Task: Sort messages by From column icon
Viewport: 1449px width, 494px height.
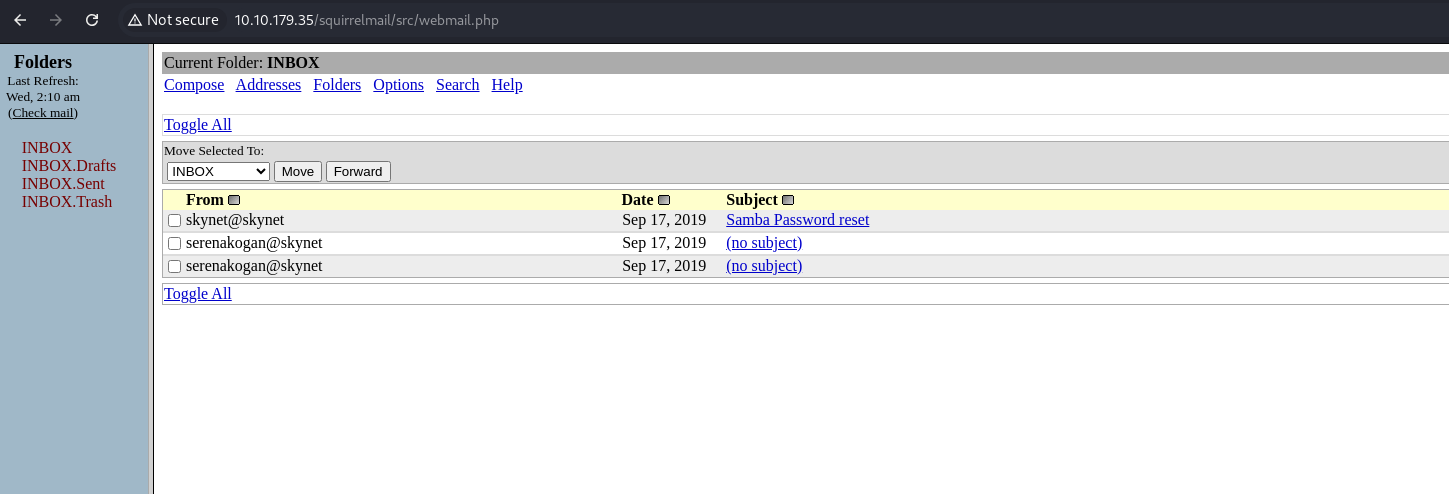Action: coord(234,200)
